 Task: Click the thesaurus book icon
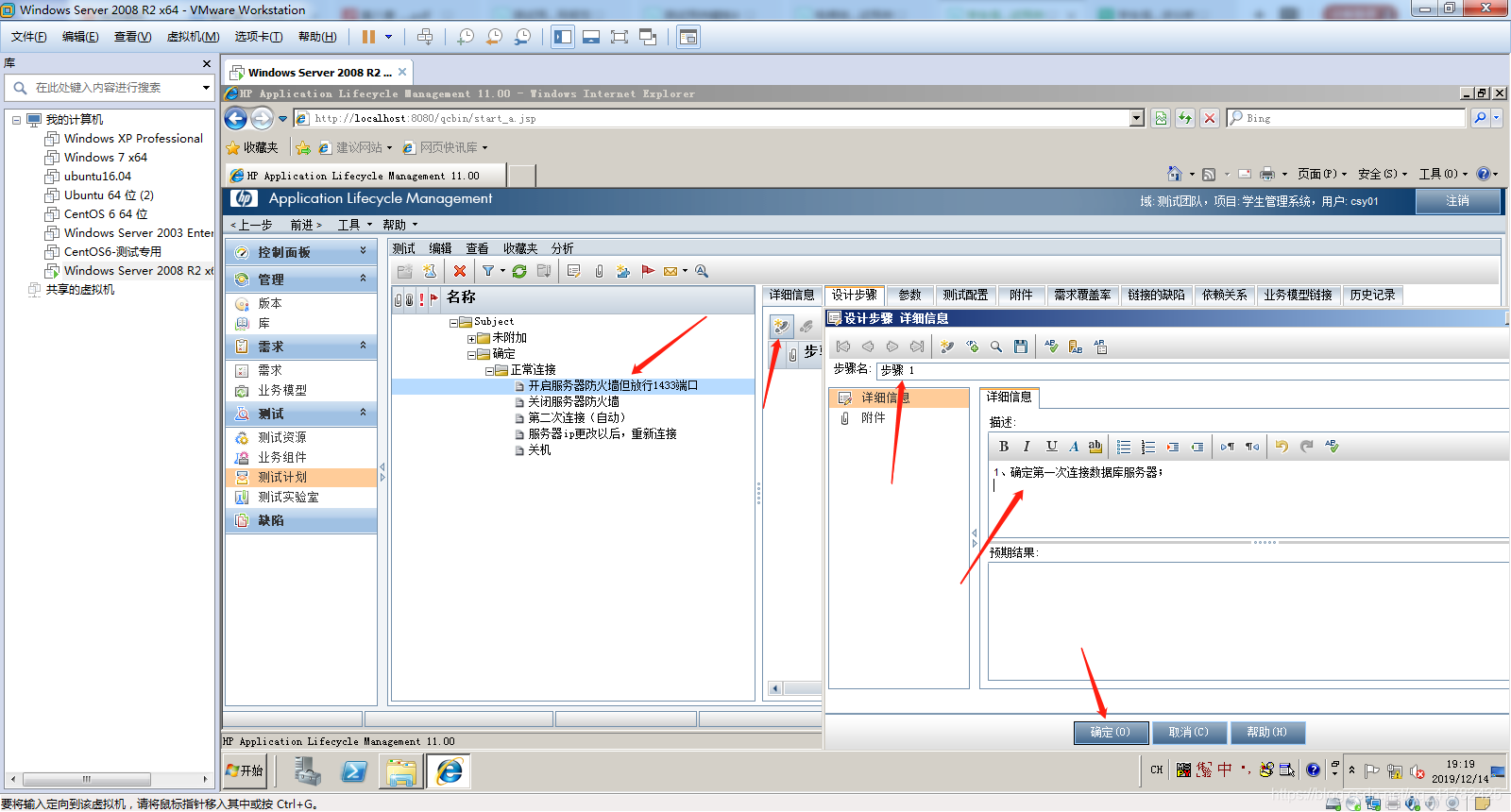tap(1076, 347)
